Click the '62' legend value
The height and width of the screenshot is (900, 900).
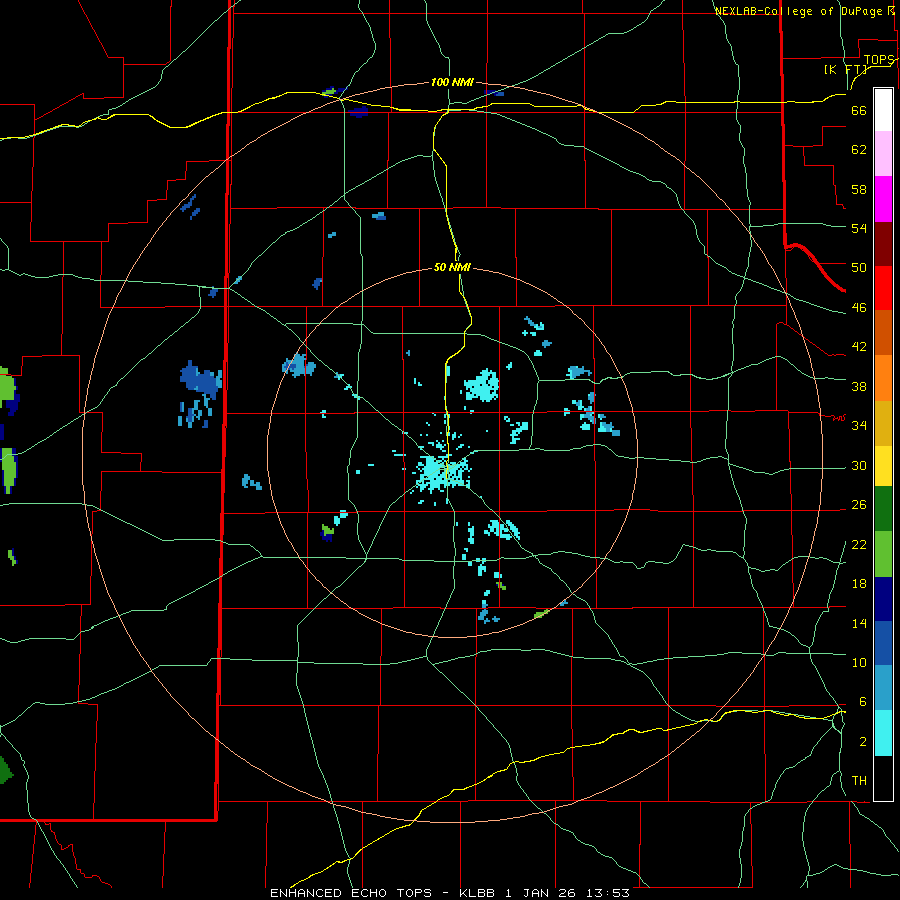(x=859, y=150)
